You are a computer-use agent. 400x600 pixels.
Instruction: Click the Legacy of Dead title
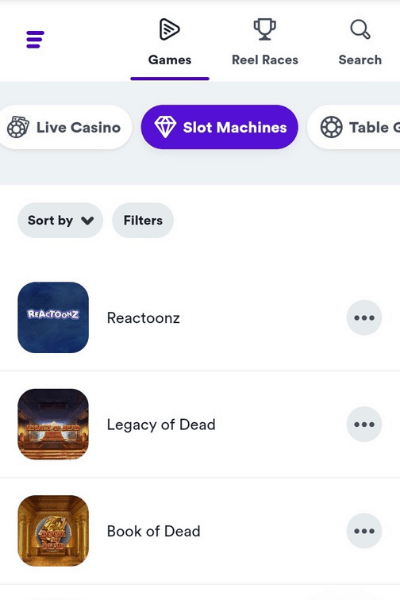click(x=161, y=425)
